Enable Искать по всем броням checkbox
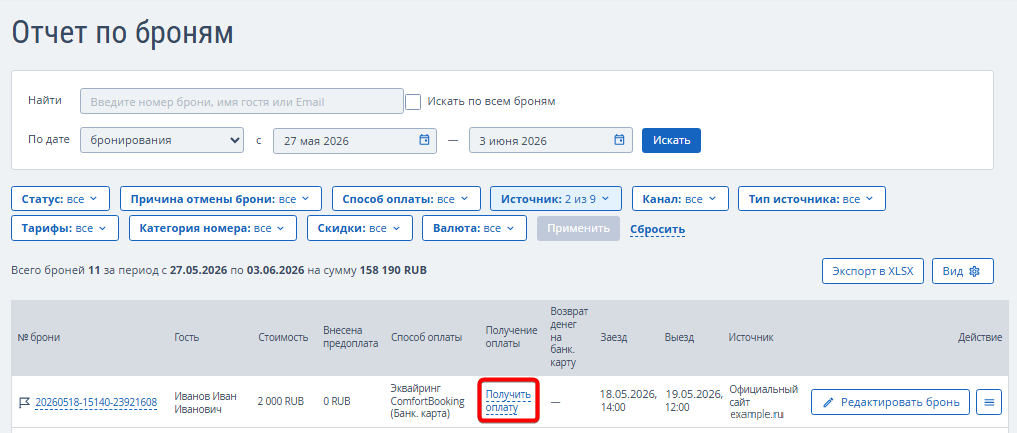Viewport: 1017px width, 433px height. 413,102
